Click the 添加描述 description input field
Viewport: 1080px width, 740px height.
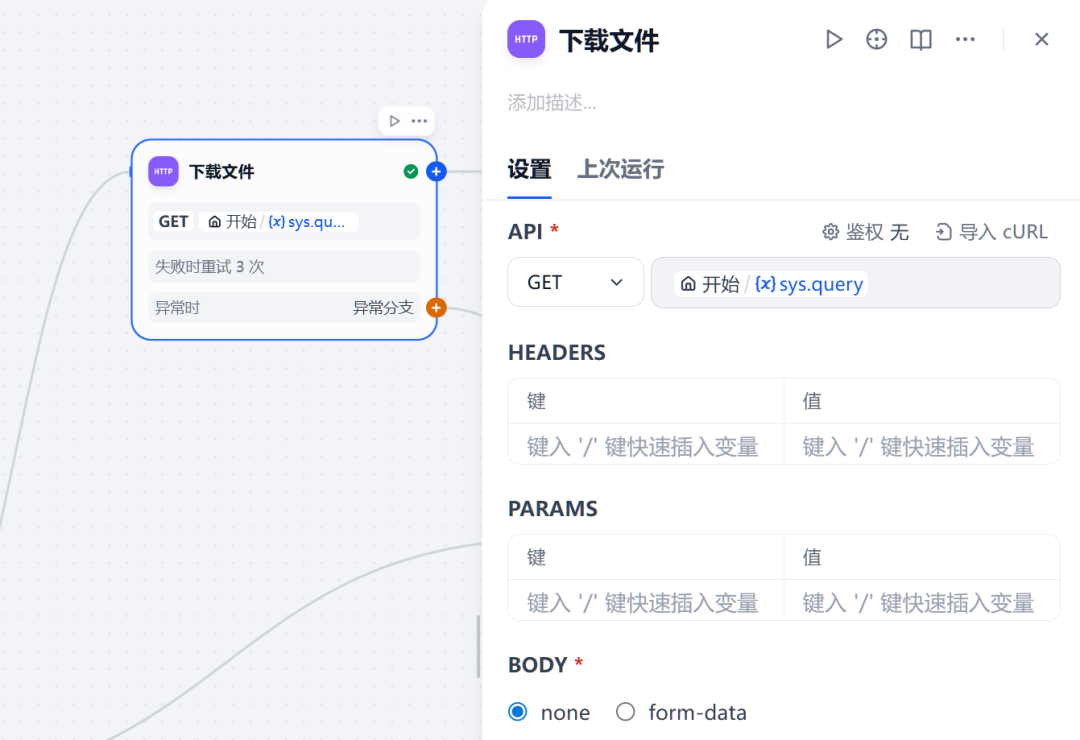[600, 101]
